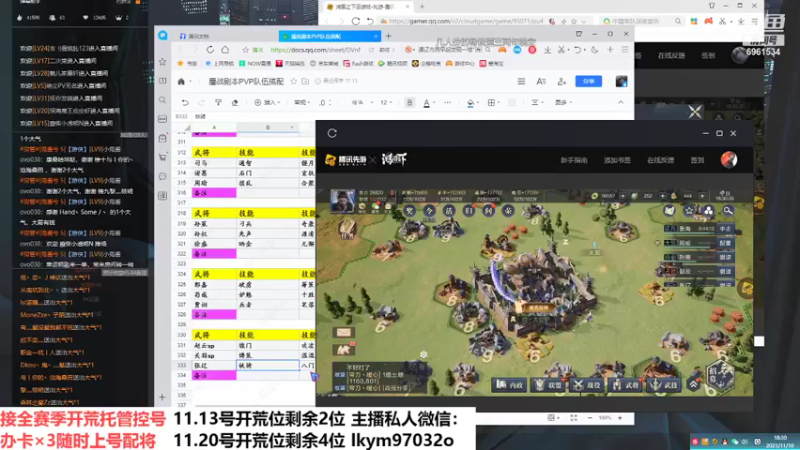This screenshot has width=800, height=450.
Task: Open the 游戏中心 bookmark
Action: (460, 64)
